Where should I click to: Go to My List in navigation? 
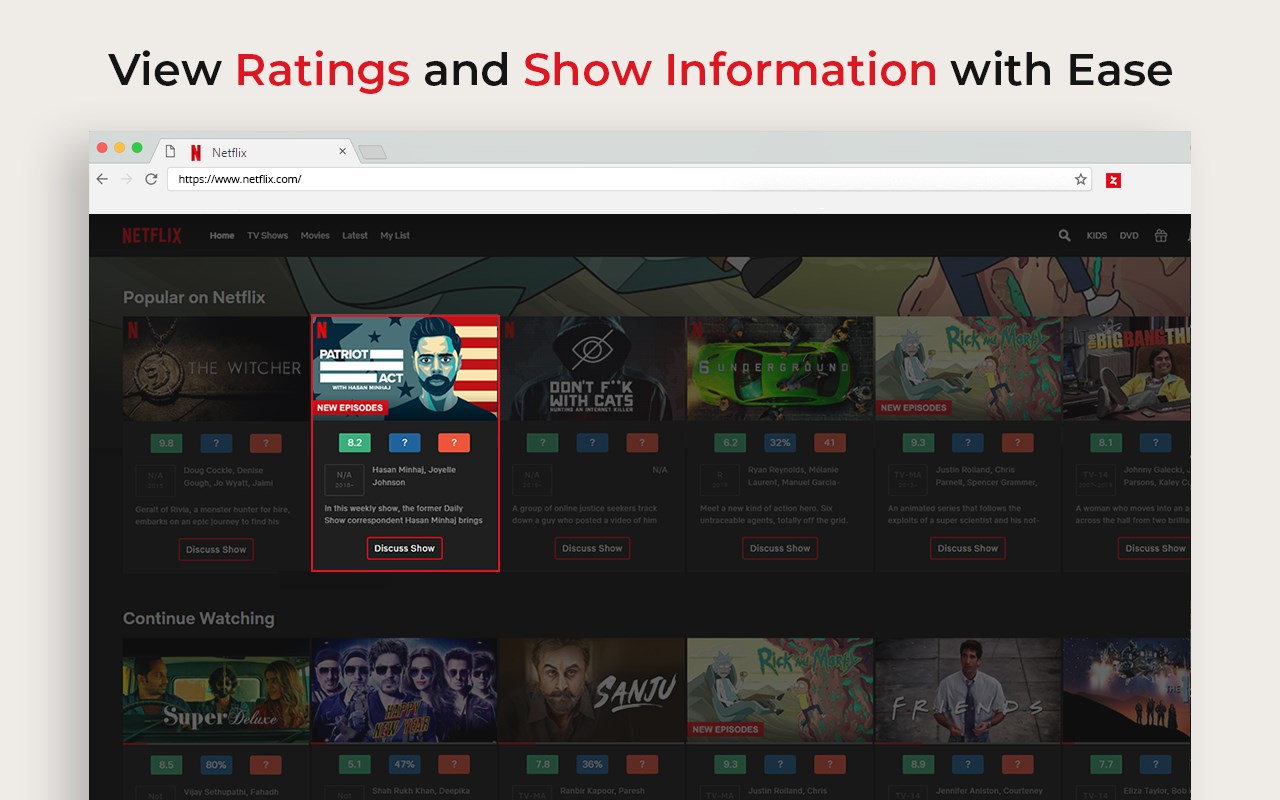(395, 236)
